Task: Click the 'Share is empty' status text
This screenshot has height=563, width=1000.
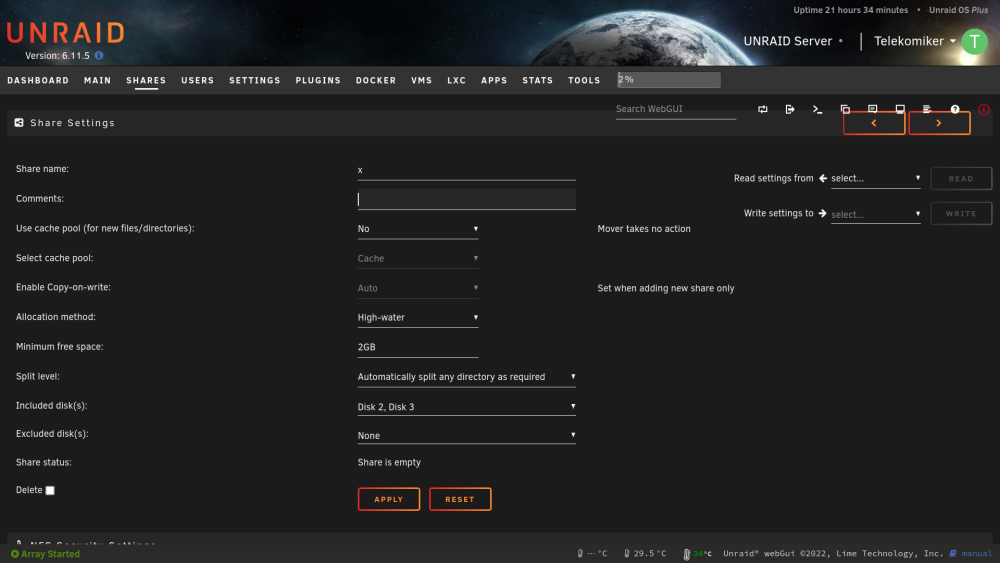Action: [389, 462]
